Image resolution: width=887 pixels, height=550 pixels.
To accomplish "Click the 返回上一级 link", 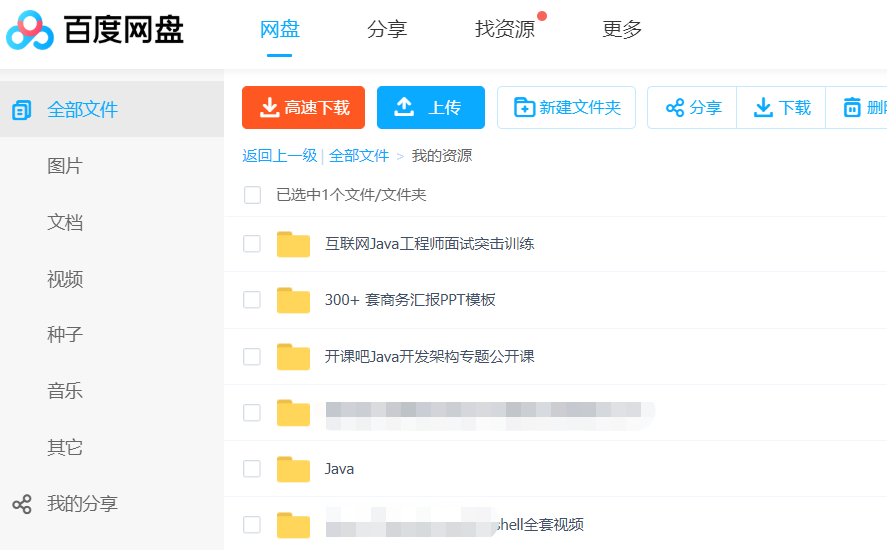I will click(279, 156).
